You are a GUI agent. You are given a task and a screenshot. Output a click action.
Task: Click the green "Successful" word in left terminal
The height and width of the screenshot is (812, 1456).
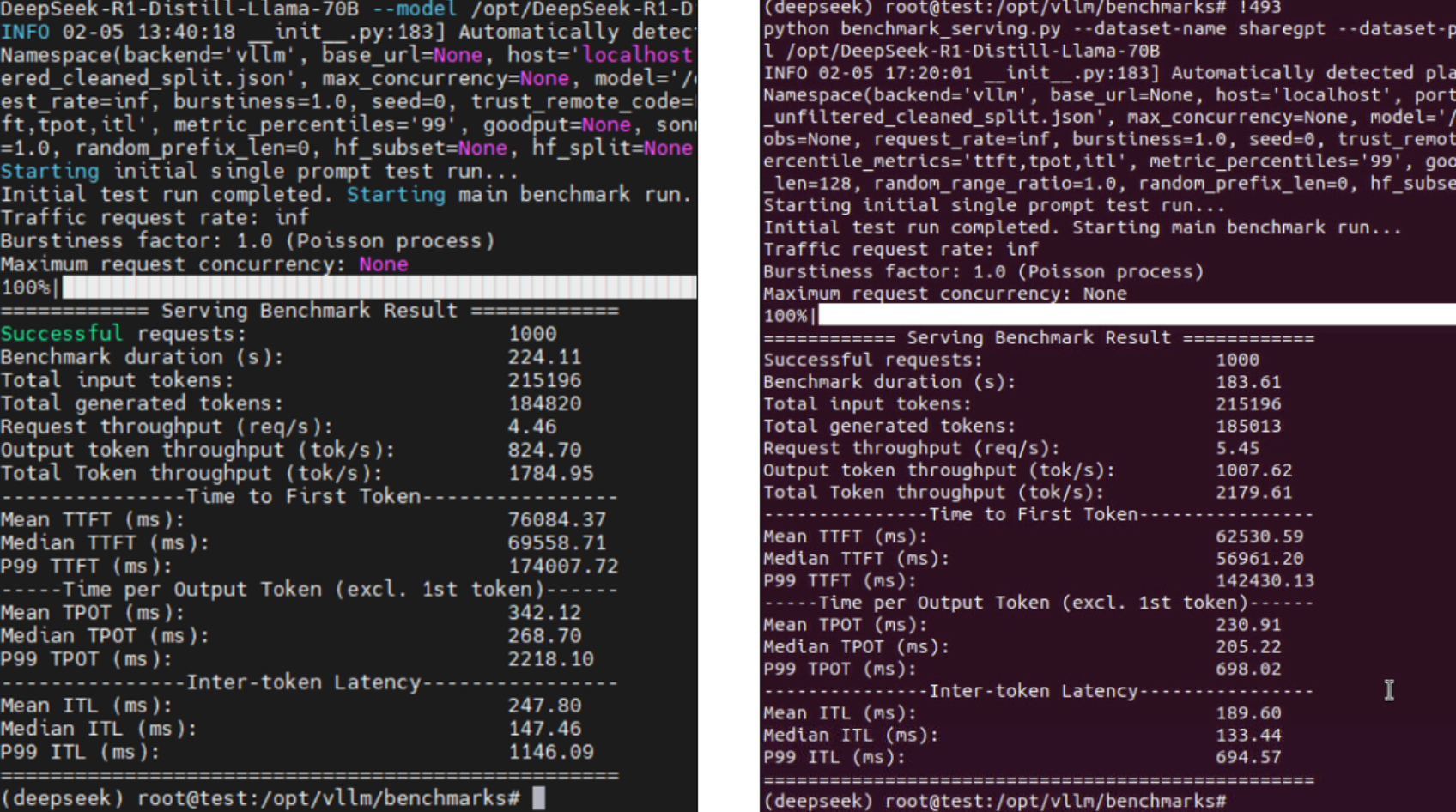61,334
